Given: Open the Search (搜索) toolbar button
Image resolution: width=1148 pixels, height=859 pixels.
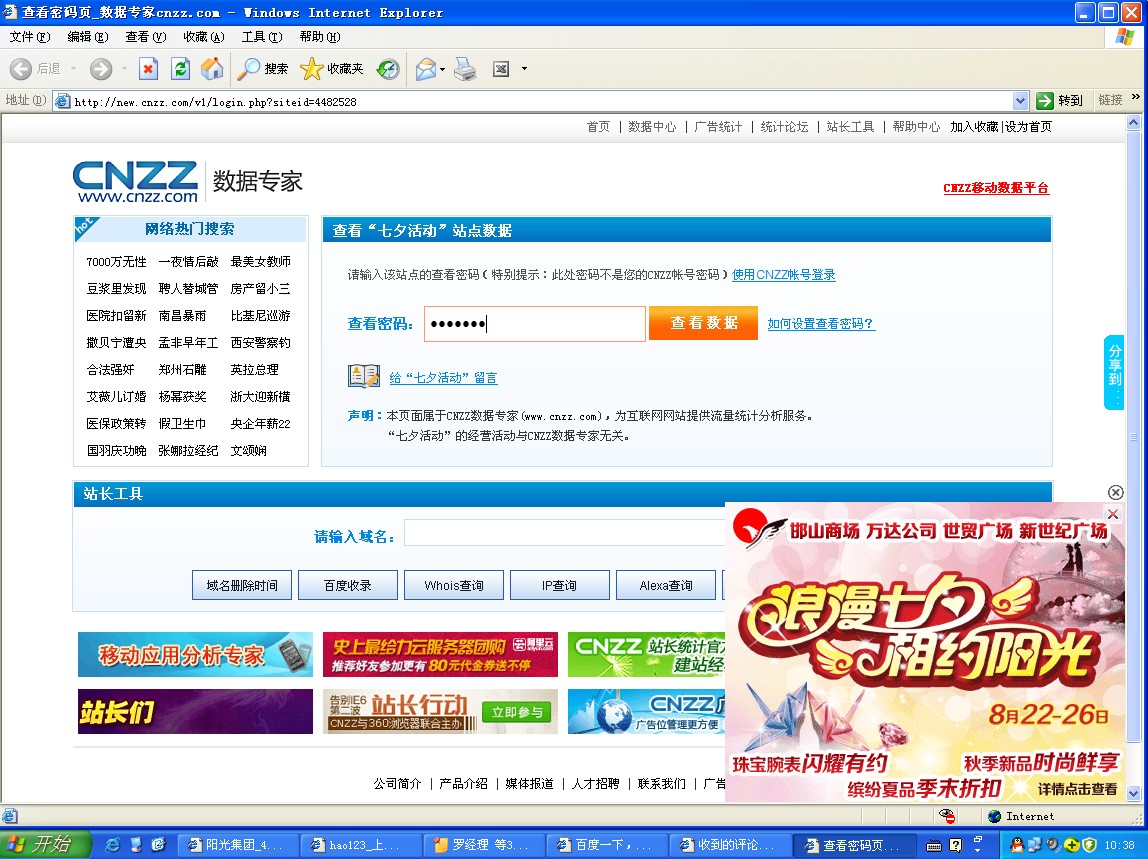Looking at the screenshot, I should 262,69.
